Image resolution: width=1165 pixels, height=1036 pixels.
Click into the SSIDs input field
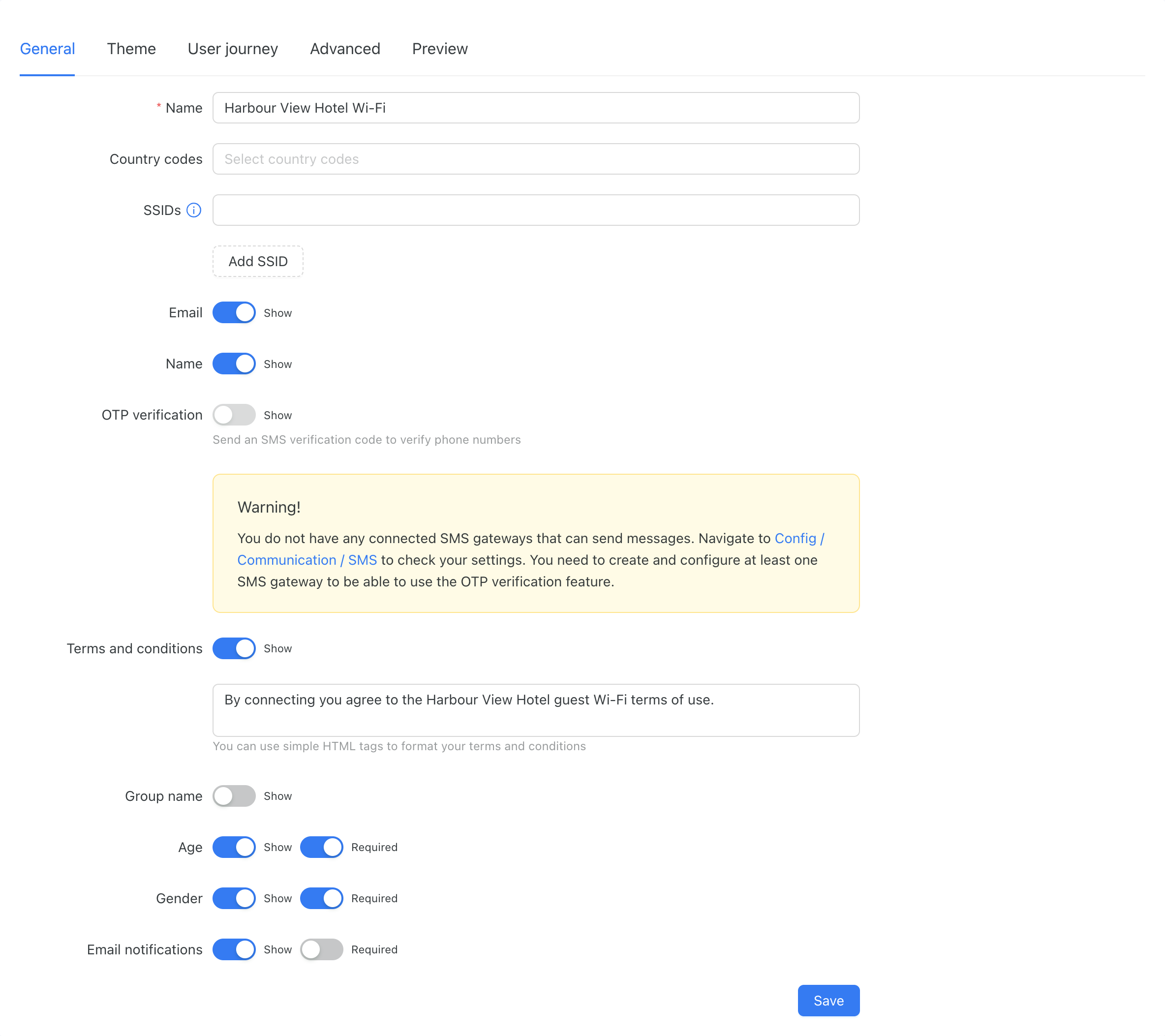coord(536,210)
